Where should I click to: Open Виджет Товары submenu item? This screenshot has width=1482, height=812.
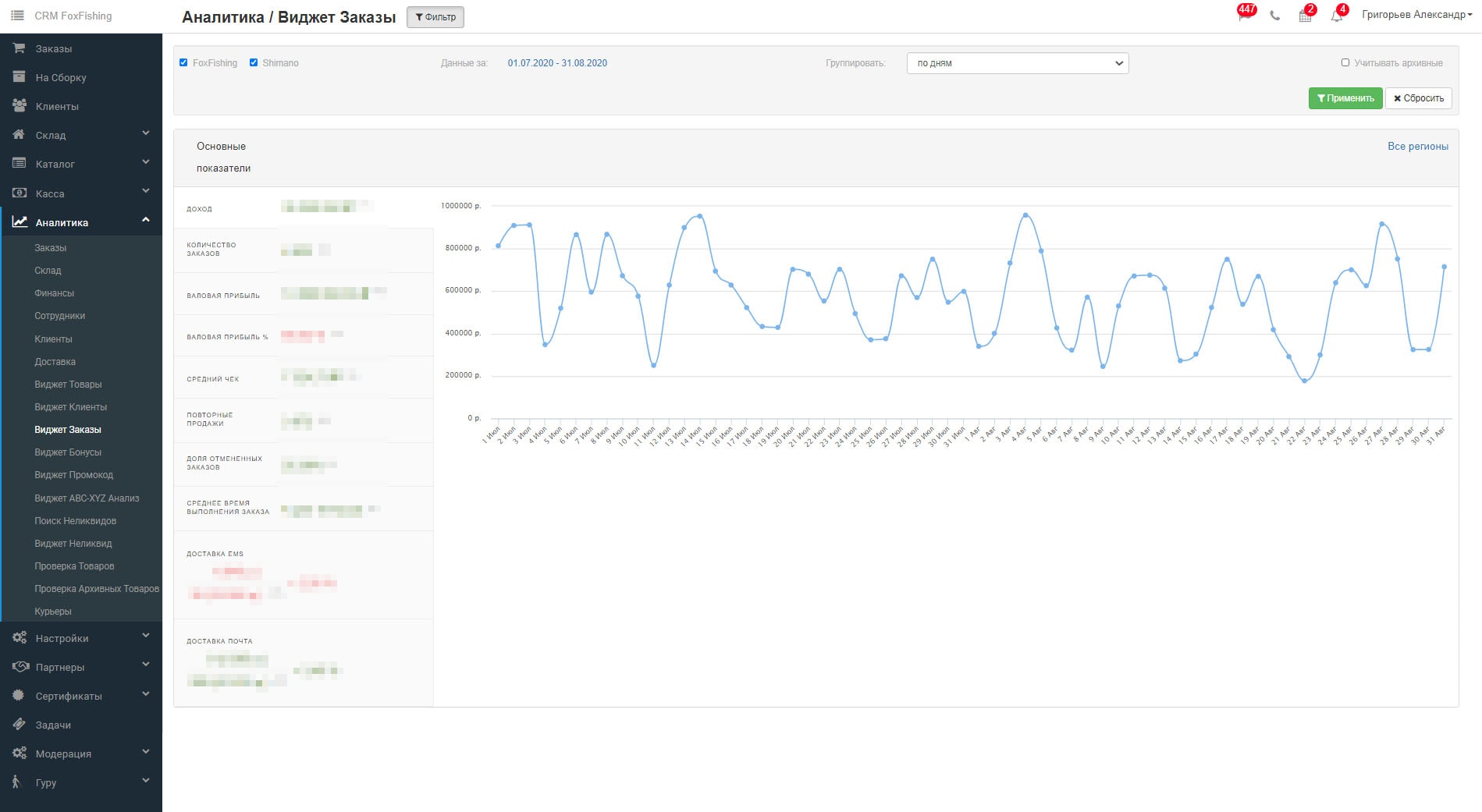pos(69,385)
